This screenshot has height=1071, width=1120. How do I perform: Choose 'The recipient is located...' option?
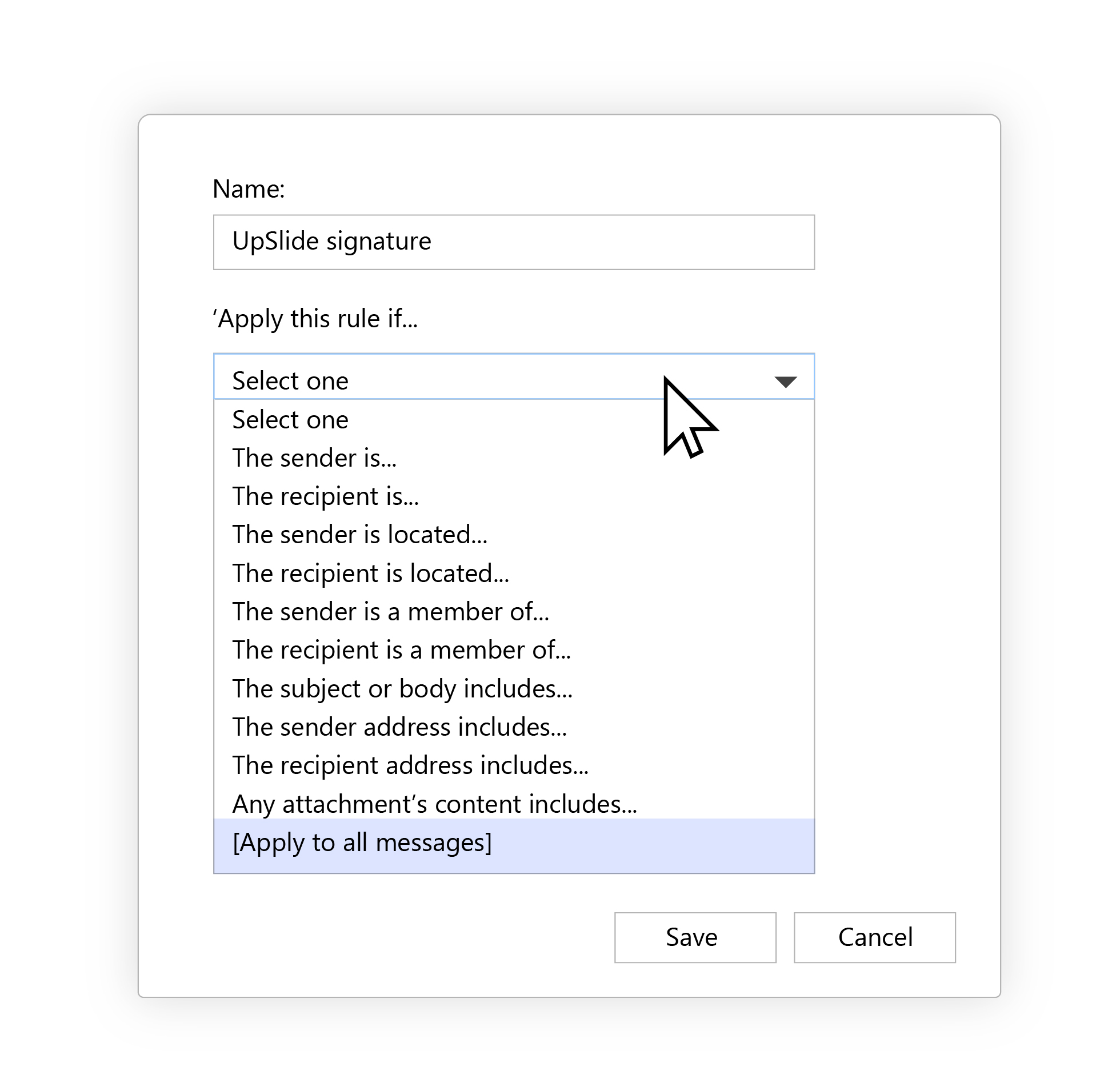[x=370, y=573]
